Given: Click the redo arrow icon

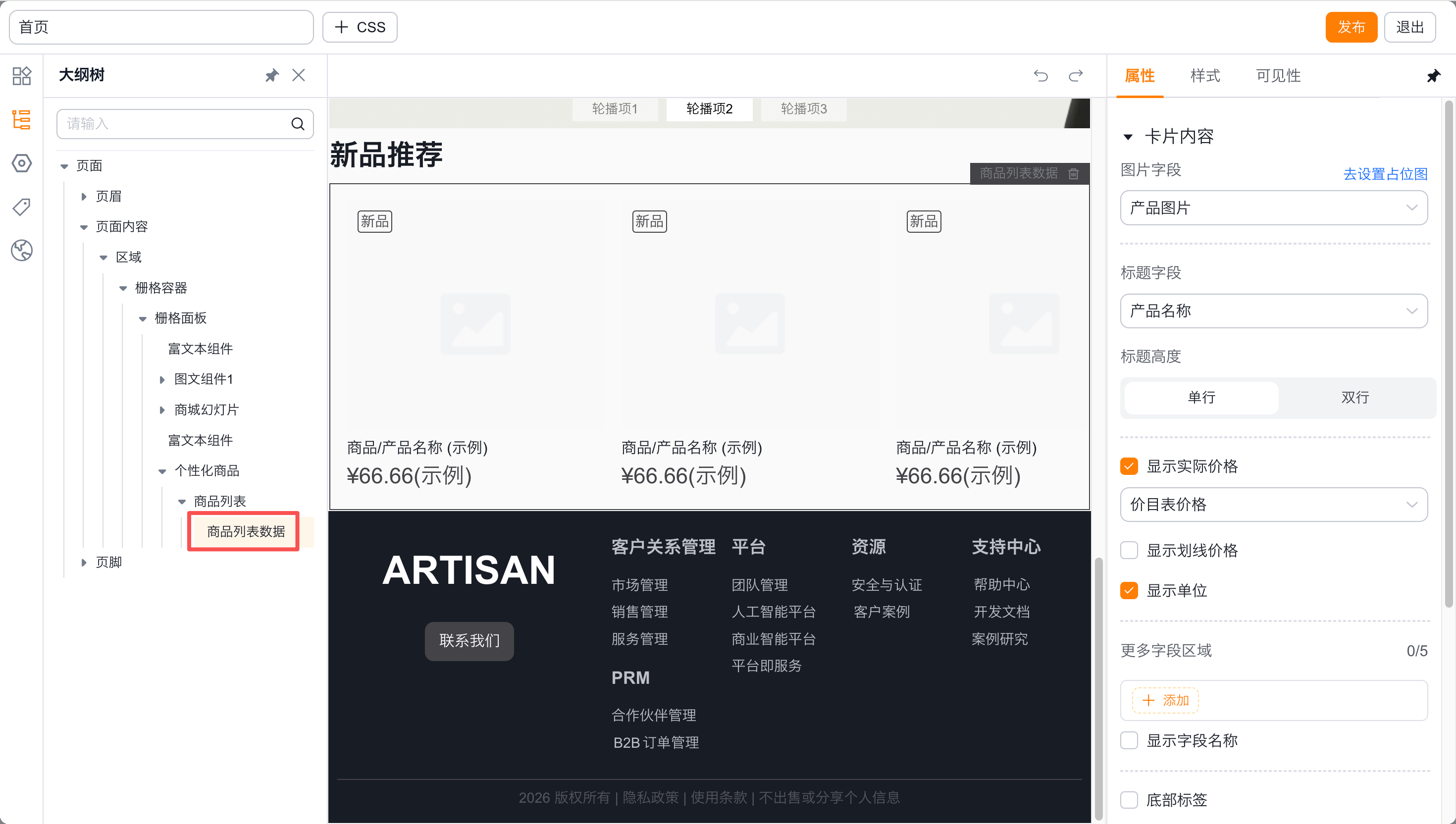Looking at the screenshot, I should click(1075, 75).
